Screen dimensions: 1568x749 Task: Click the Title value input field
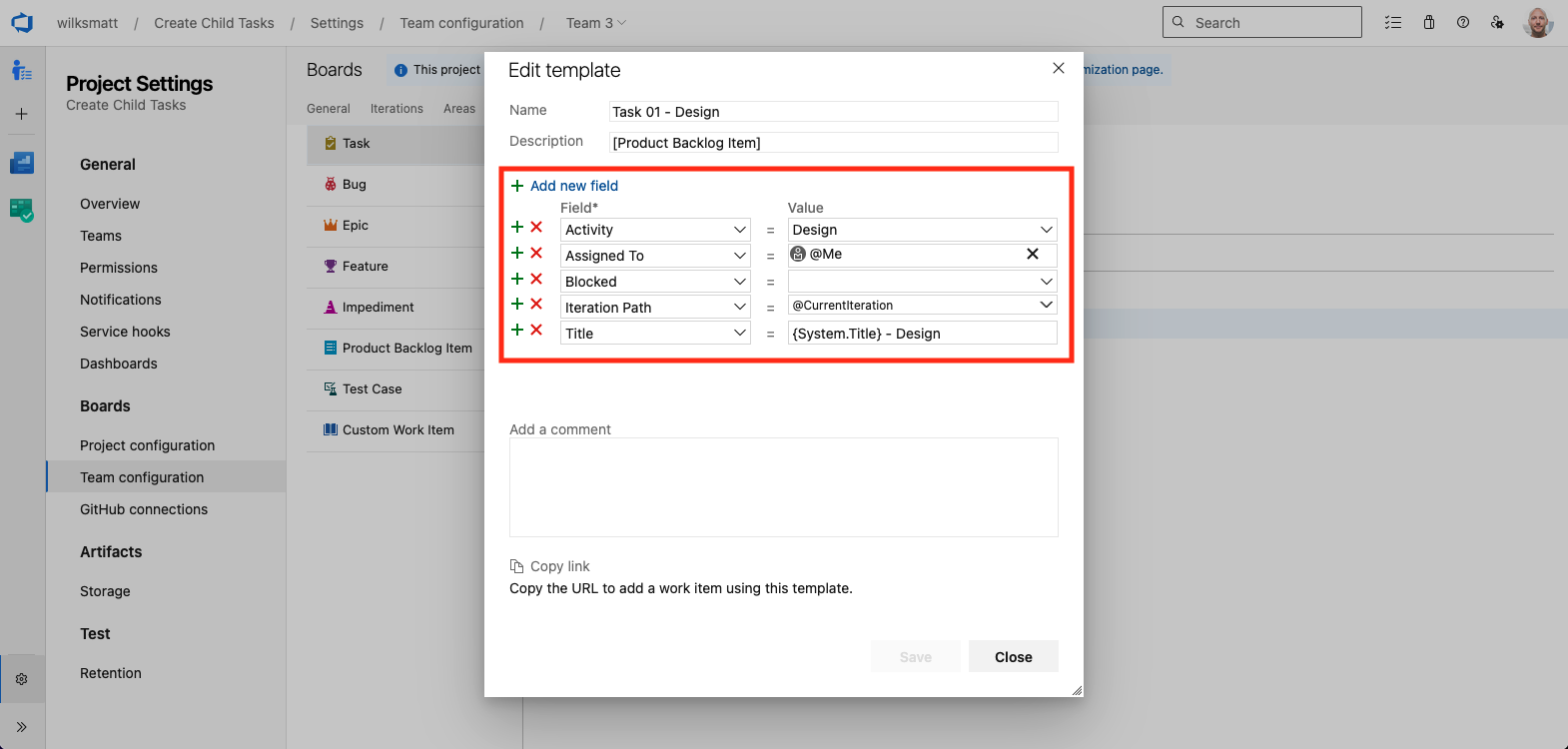[x=922, y=334]
